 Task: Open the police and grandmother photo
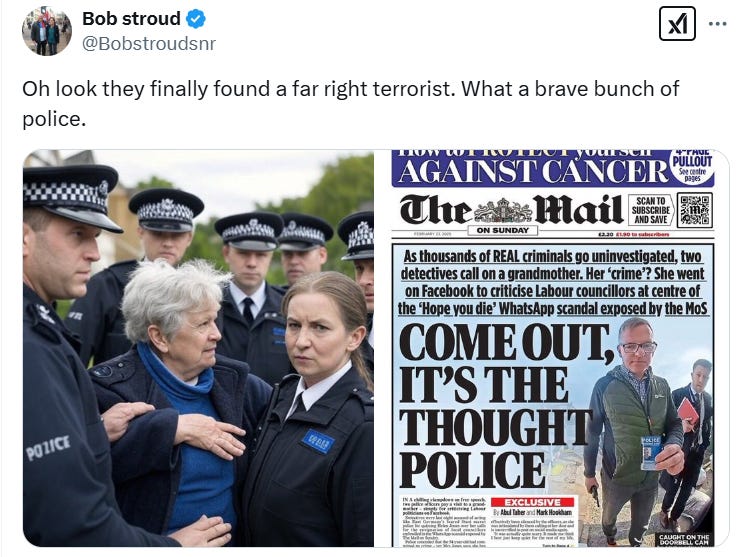[x=198, y=348]
